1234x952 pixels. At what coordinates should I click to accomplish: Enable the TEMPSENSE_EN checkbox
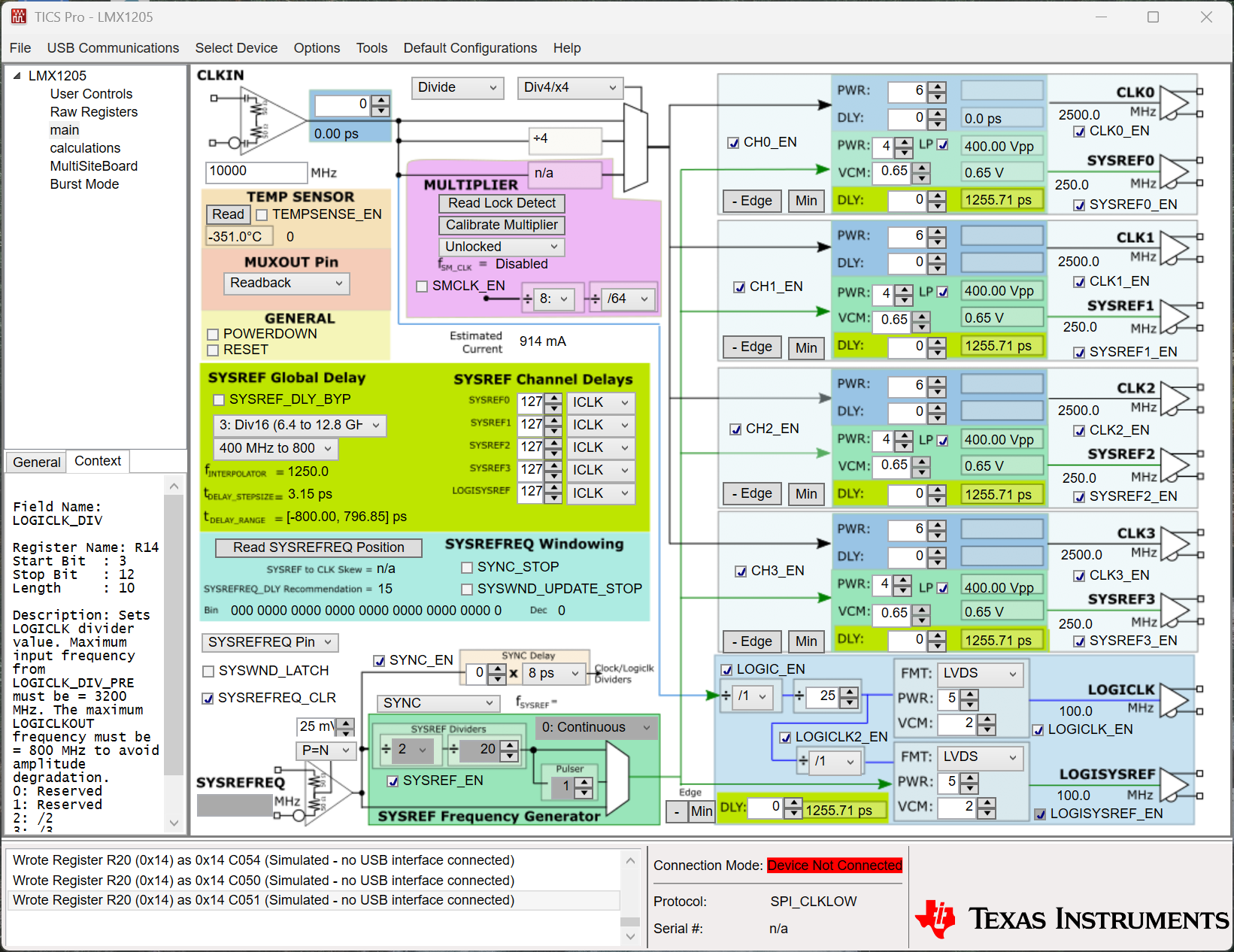point(262,215)
